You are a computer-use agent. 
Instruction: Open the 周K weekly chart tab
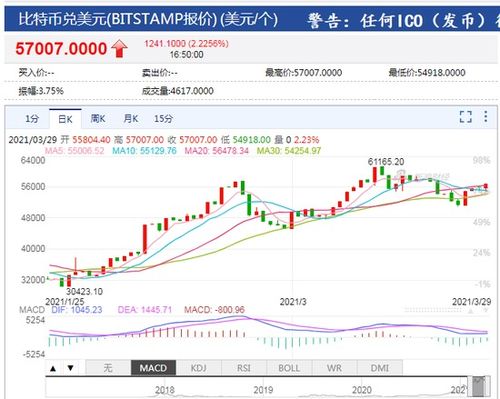pyautogui.click(x=98, y=119)
